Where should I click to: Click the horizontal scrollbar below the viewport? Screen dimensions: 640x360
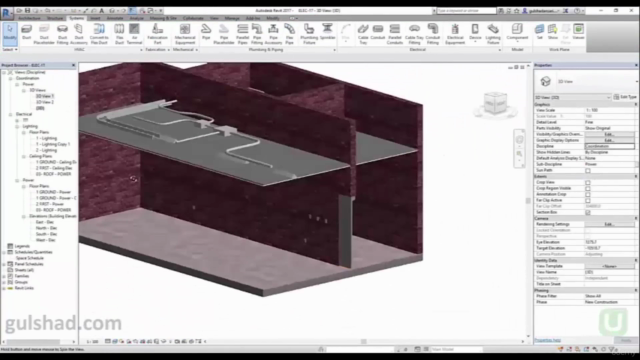pyautogui.click(x=363, y=342)
